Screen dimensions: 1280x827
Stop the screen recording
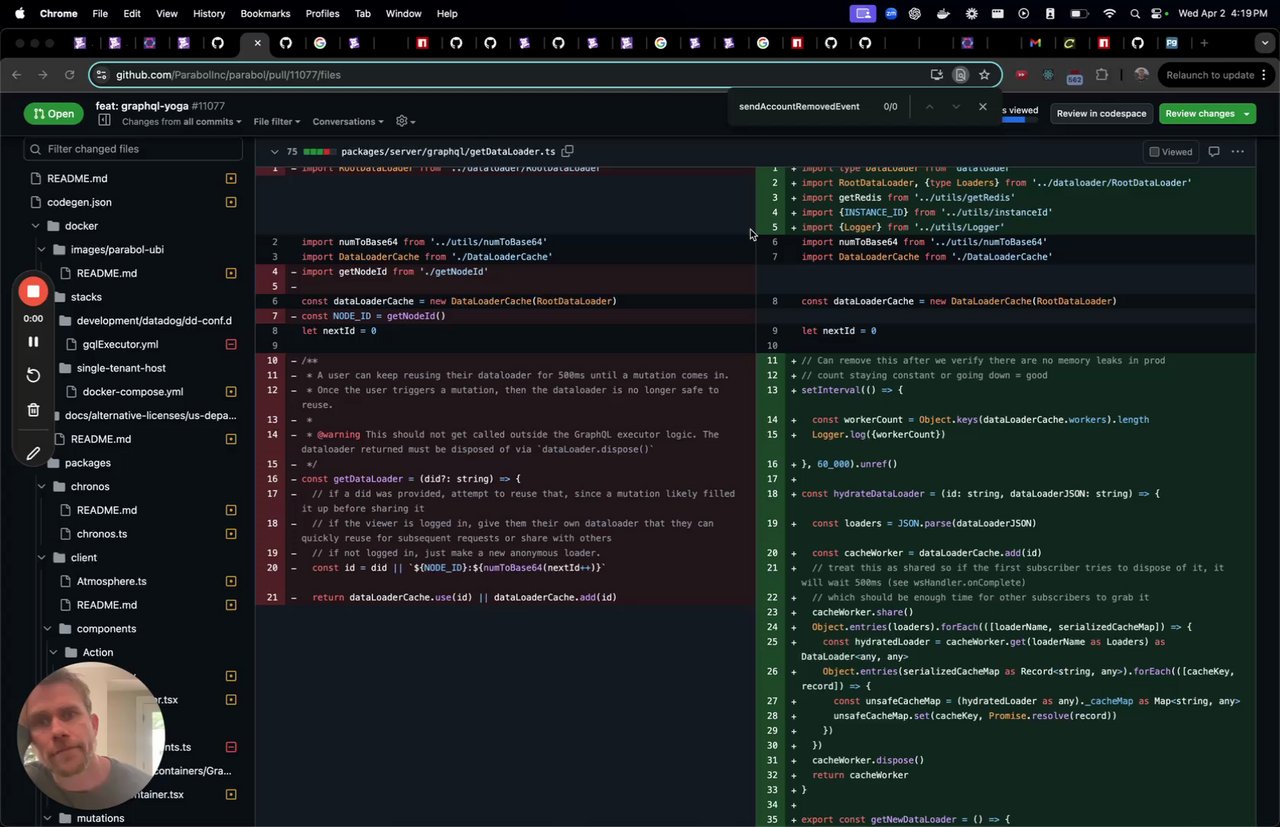click(33, 291)
